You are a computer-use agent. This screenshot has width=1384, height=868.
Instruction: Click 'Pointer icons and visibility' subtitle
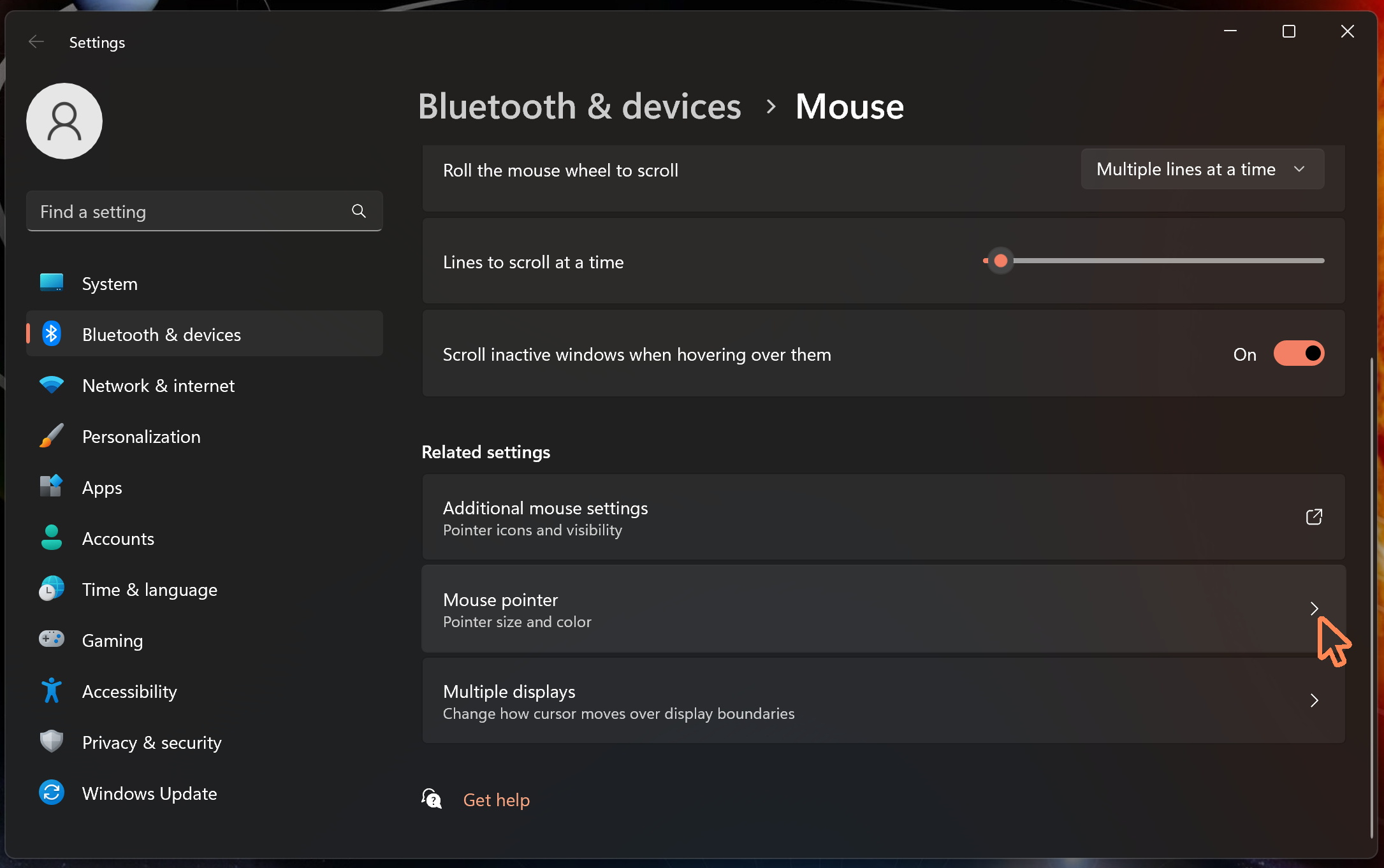532,530
